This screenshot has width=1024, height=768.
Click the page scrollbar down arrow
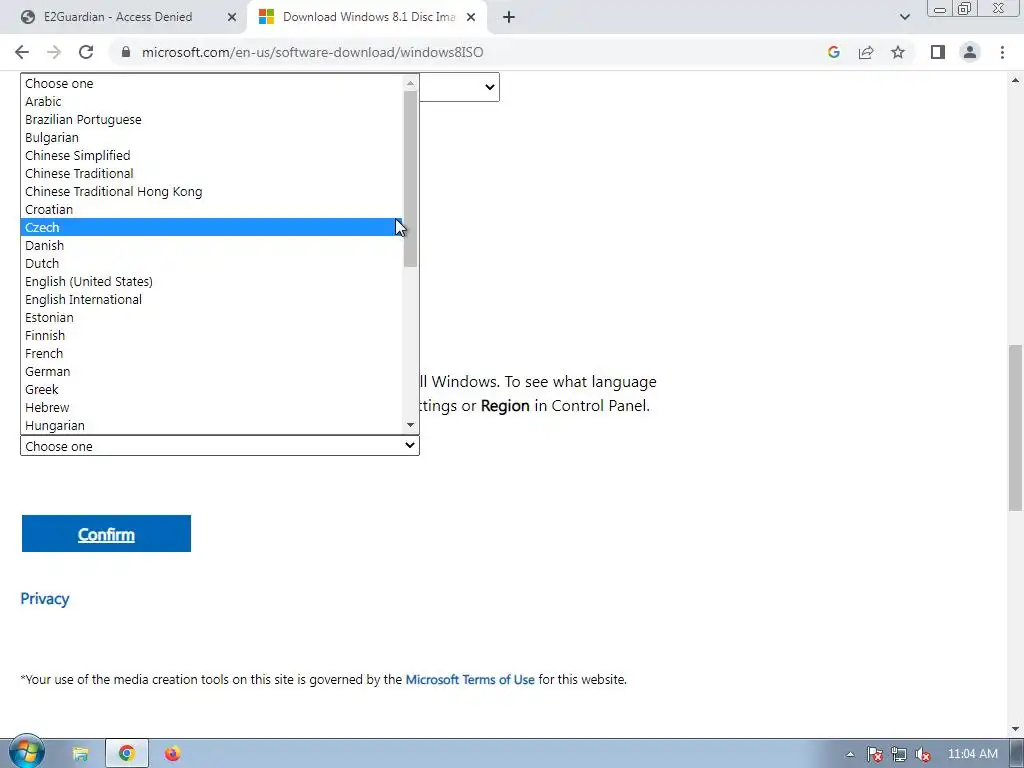pos(1016,728)
